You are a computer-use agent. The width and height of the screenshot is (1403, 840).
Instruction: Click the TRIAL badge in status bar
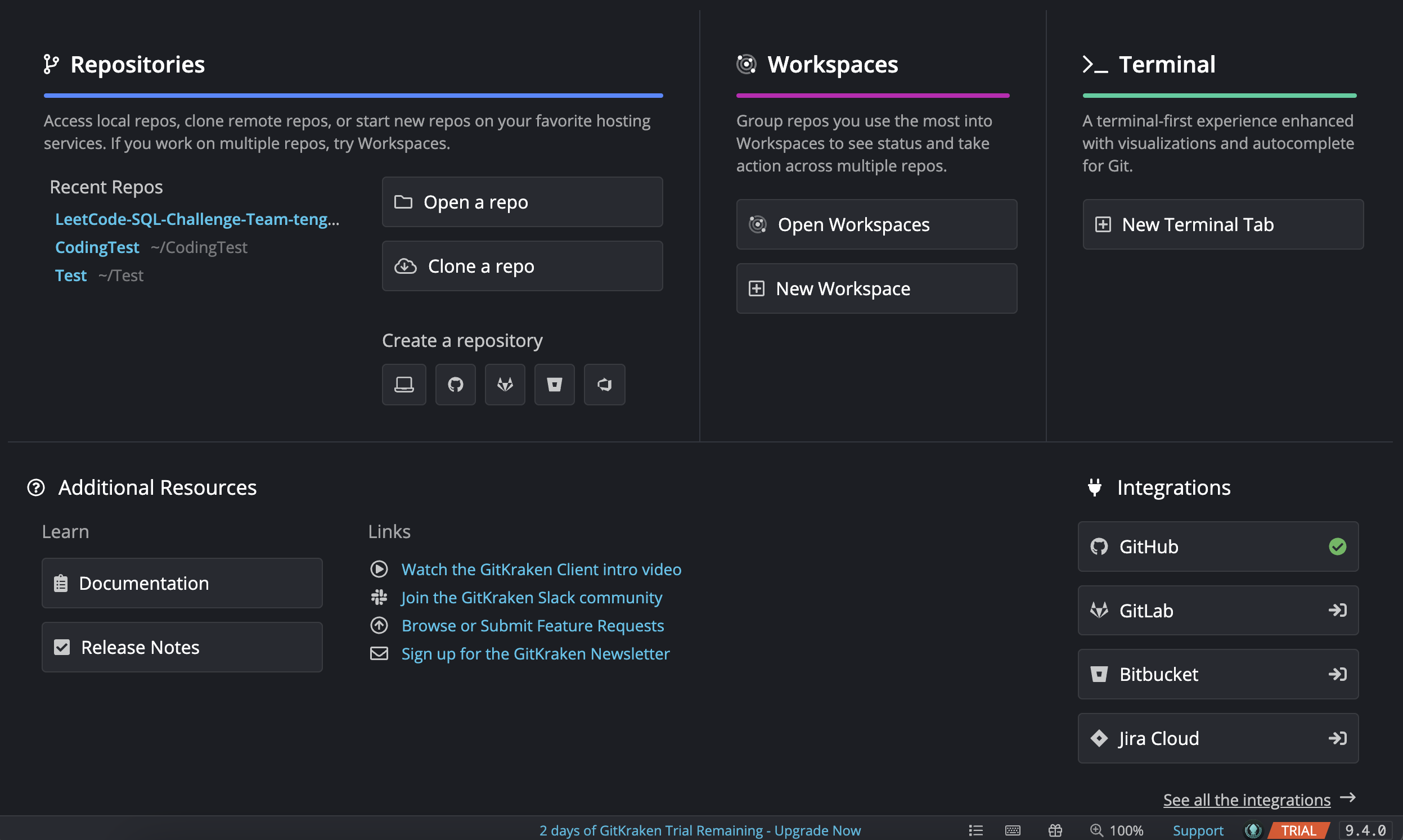1298,830
